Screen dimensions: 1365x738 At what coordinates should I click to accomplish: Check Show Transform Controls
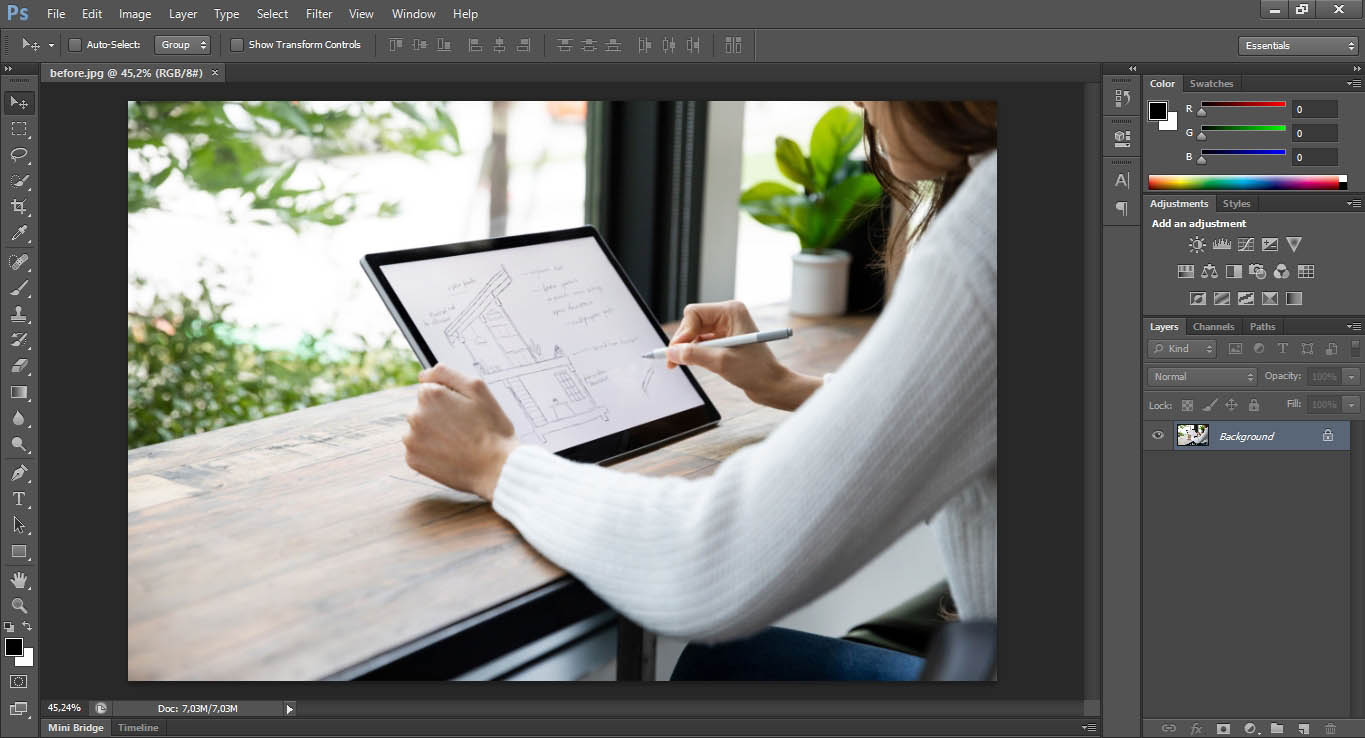pos(236,44)
